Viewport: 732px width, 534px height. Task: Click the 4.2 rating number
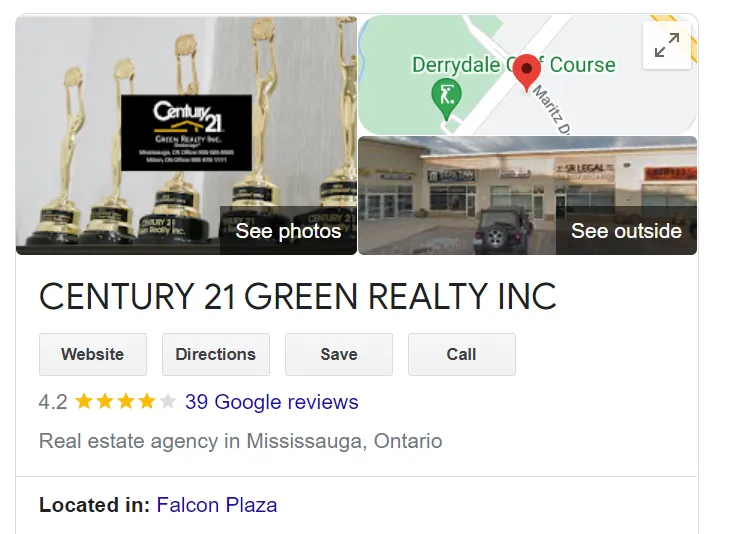tap(53, 402)
